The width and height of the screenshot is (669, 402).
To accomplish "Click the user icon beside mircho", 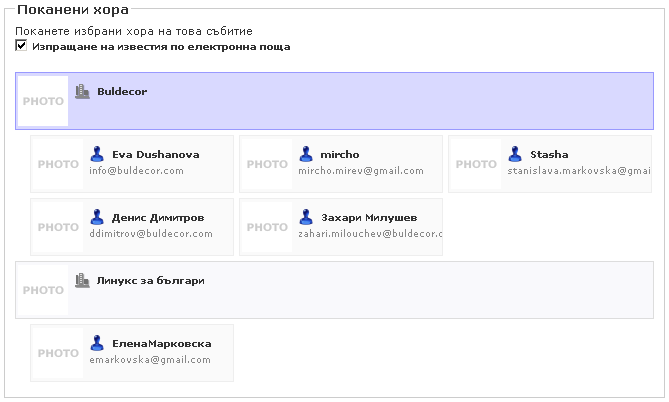I will 306,154.
